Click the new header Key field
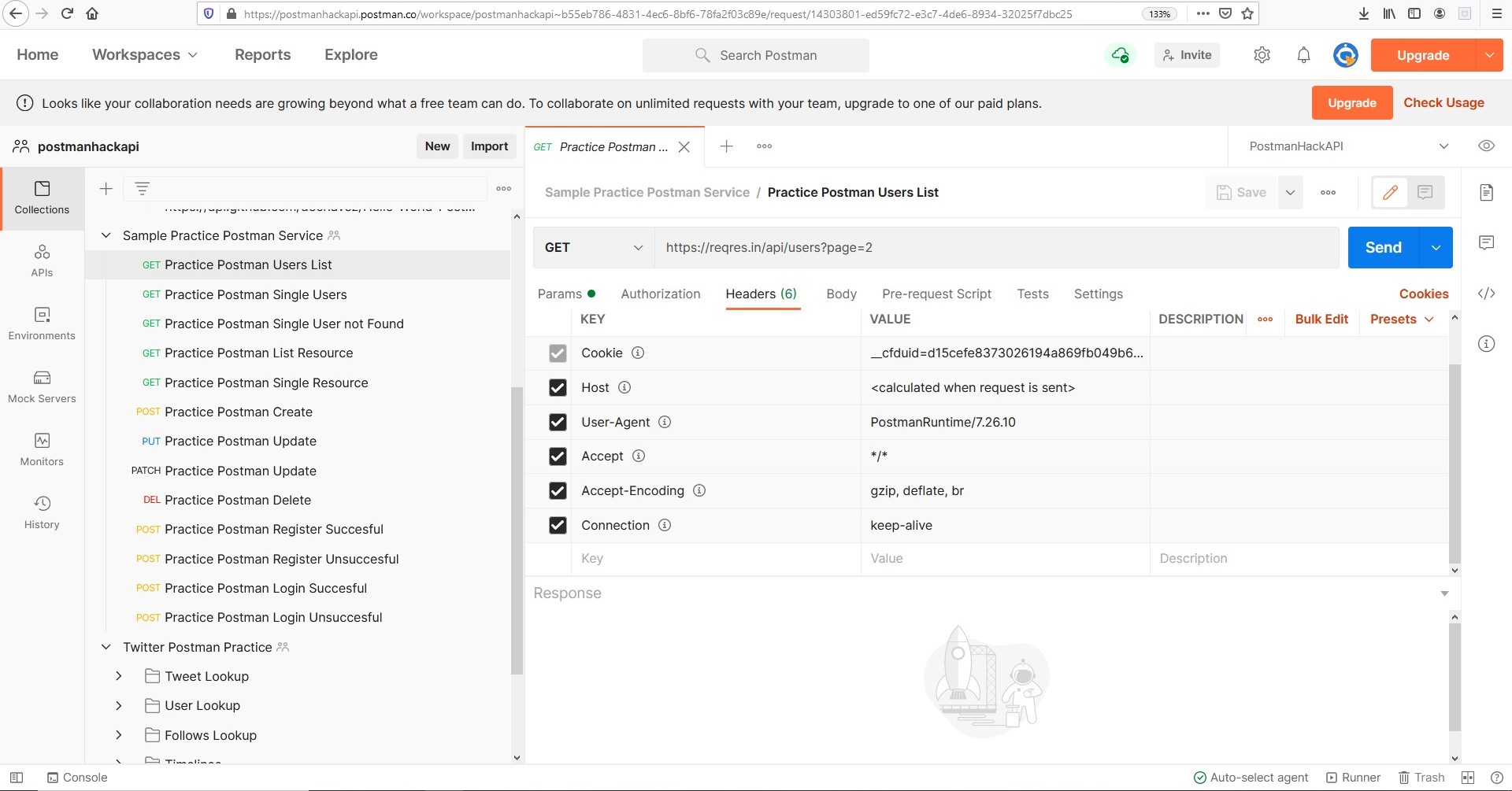 (716, 559)
